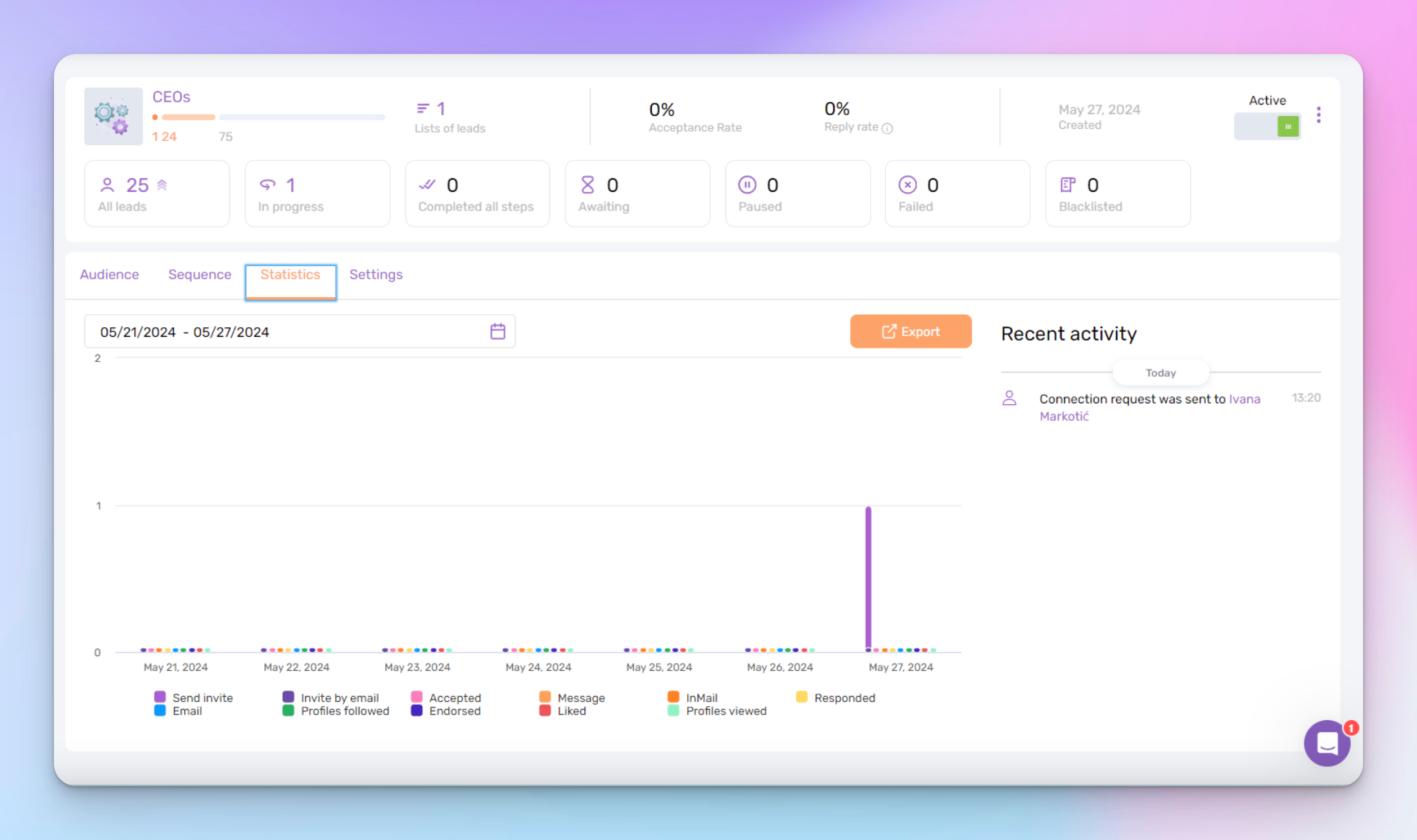The image size is (1417, 840).
Task: Switch to the Settings tab
Action: click(376, 274)
